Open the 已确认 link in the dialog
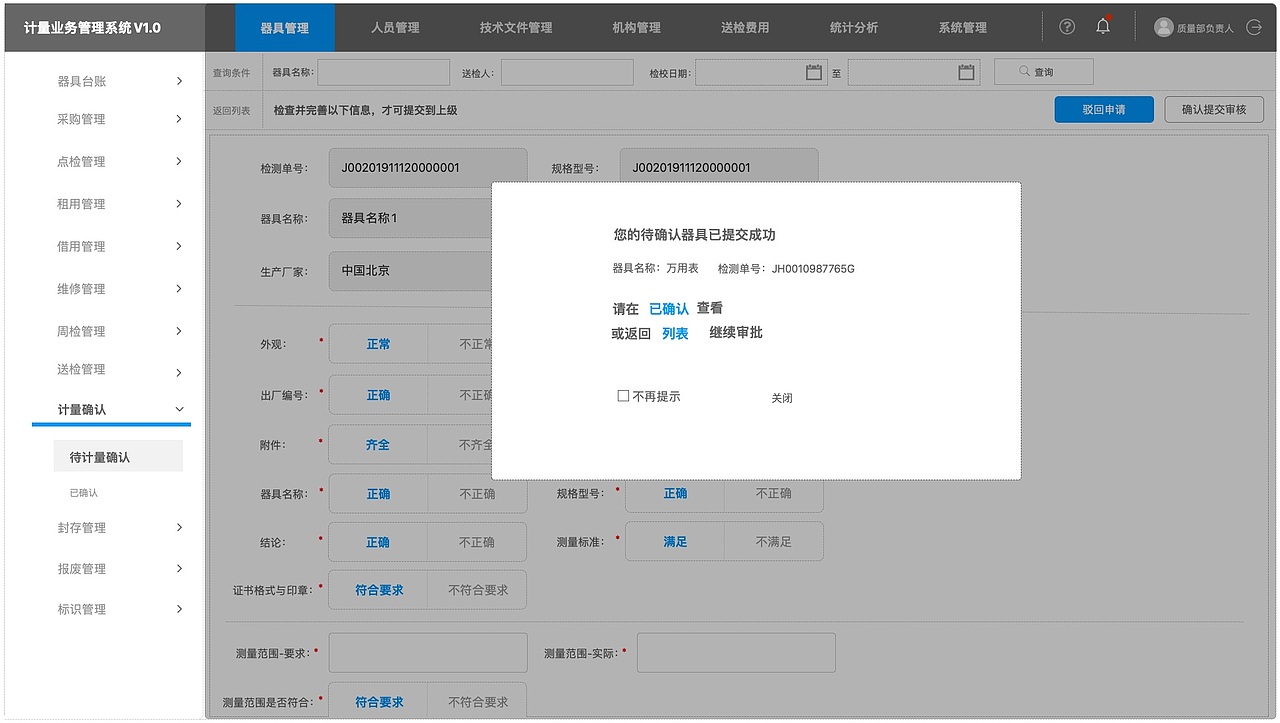 tap(668, 308)
